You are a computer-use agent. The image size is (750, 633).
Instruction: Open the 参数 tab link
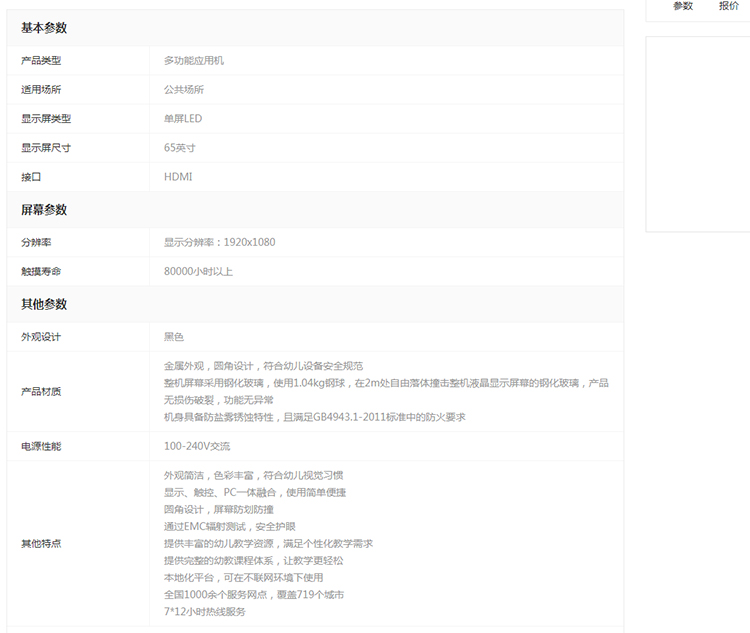click(683, 6)
